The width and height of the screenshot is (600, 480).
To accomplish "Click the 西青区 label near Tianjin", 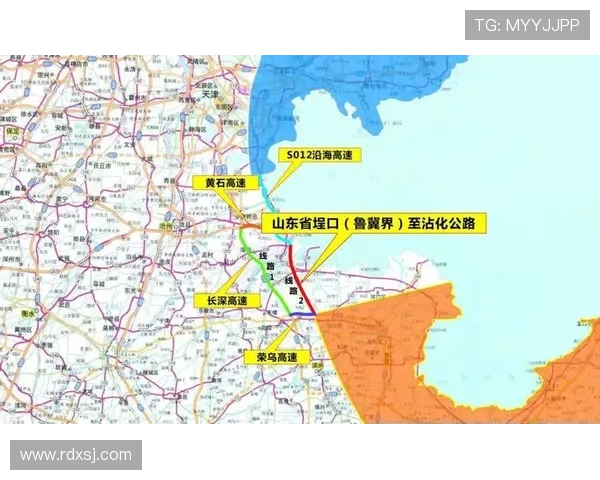I will (187, 100).
